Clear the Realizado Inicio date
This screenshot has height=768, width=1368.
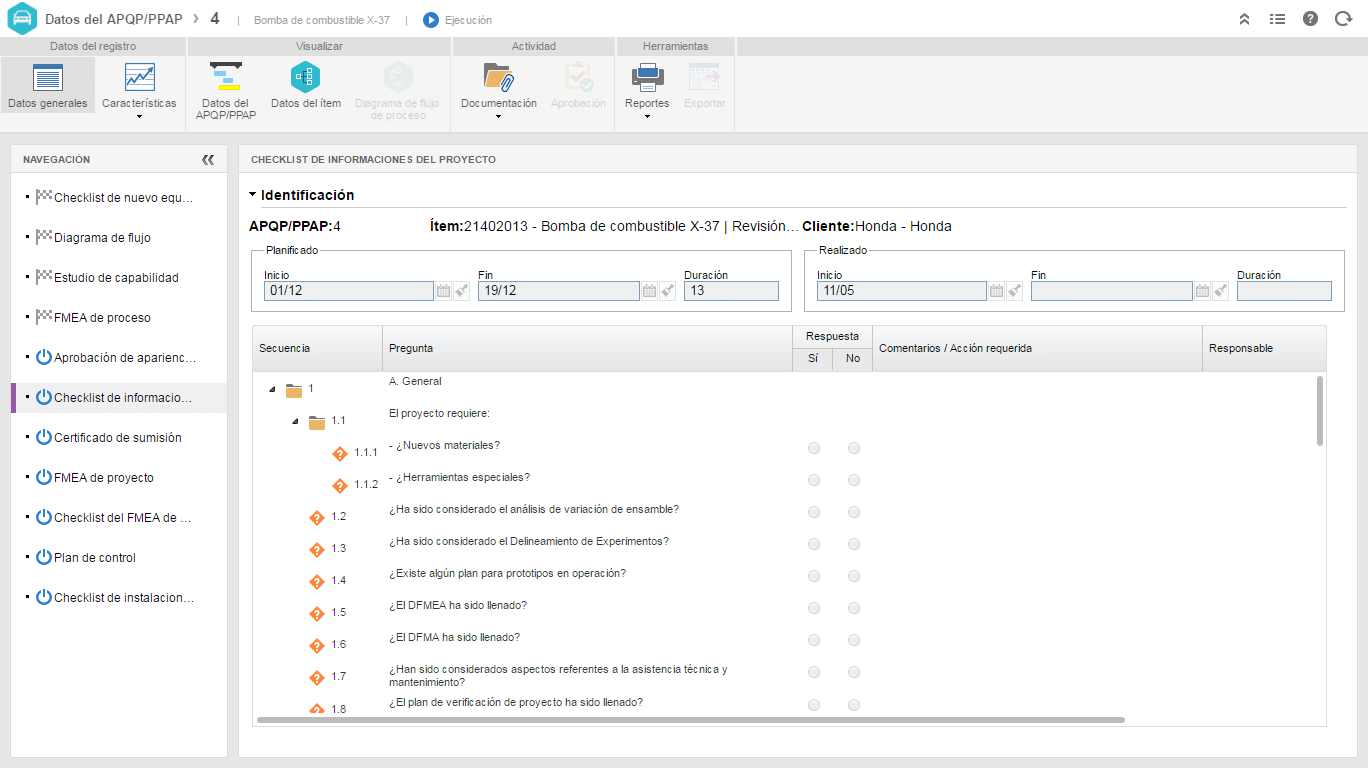[x=1014, y=291]
